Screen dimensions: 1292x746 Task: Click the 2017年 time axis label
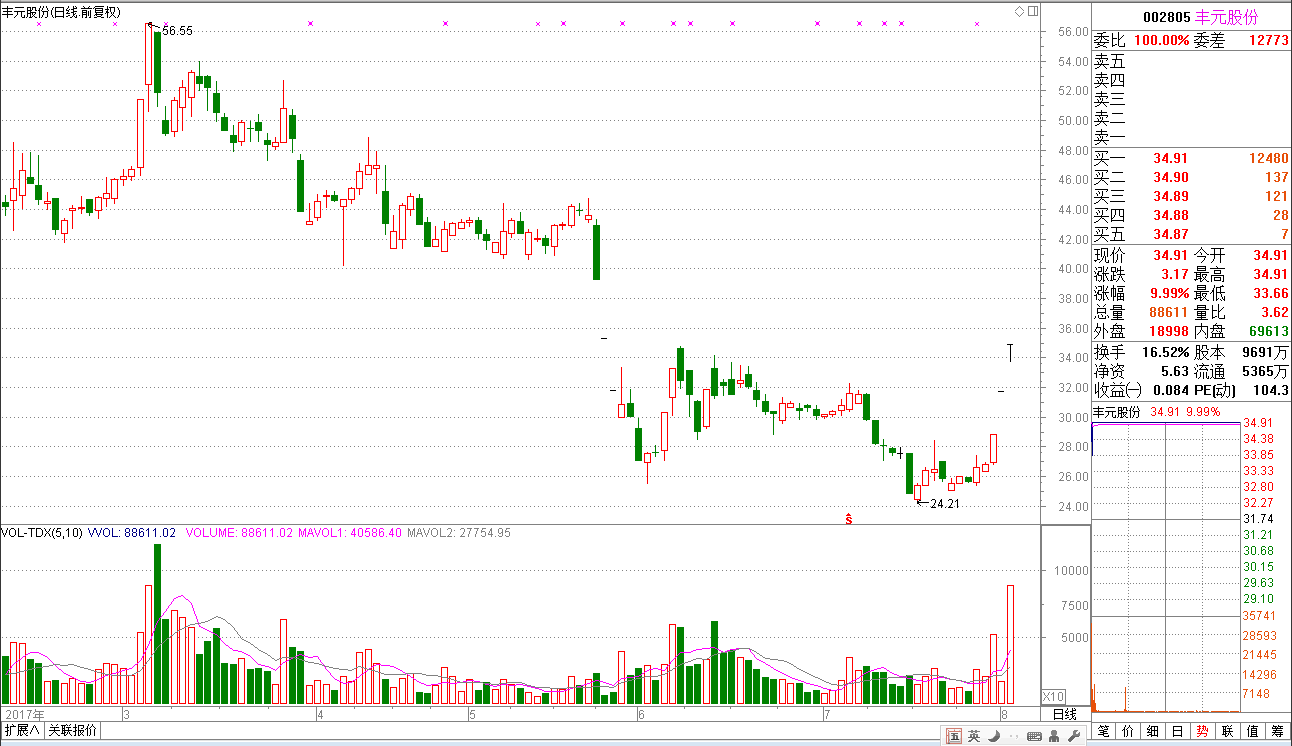(27, 714)
